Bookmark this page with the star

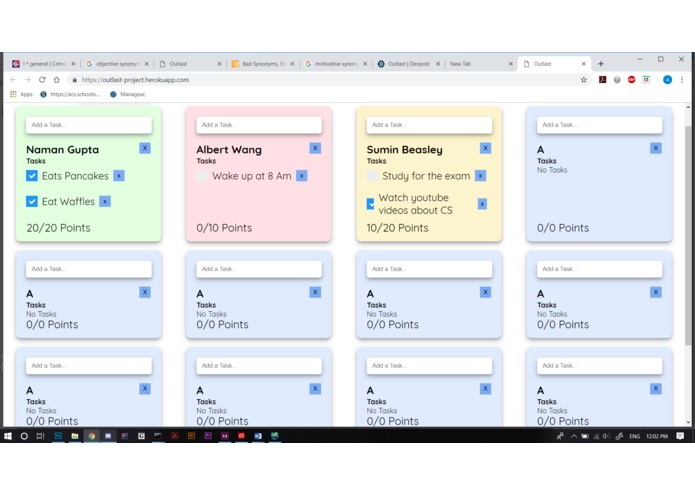click(584, 80)
